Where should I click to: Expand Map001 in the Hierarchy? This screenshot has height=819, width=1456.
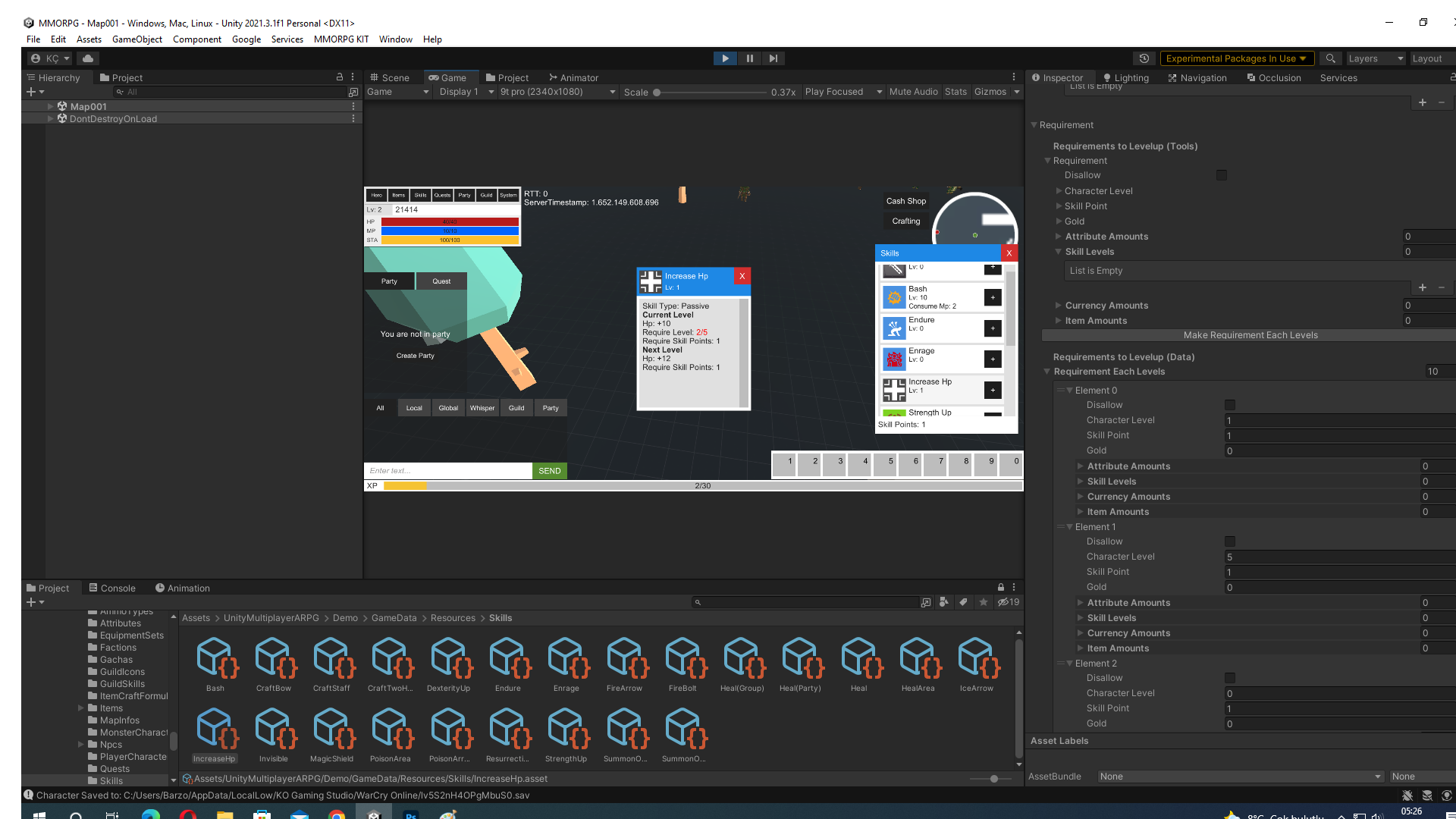(49, 106)
